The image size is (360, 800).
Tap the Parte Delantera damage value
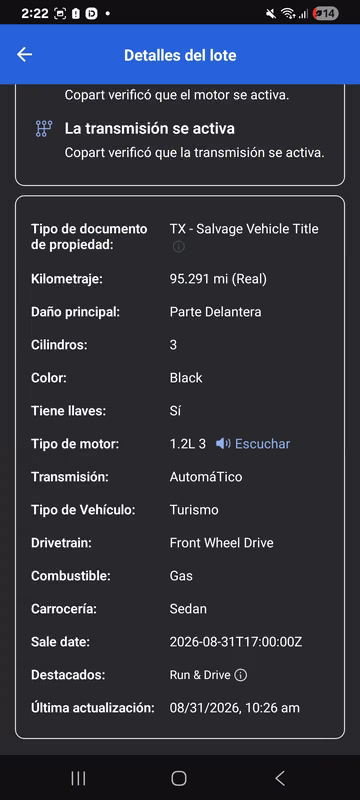click(215, 312)
